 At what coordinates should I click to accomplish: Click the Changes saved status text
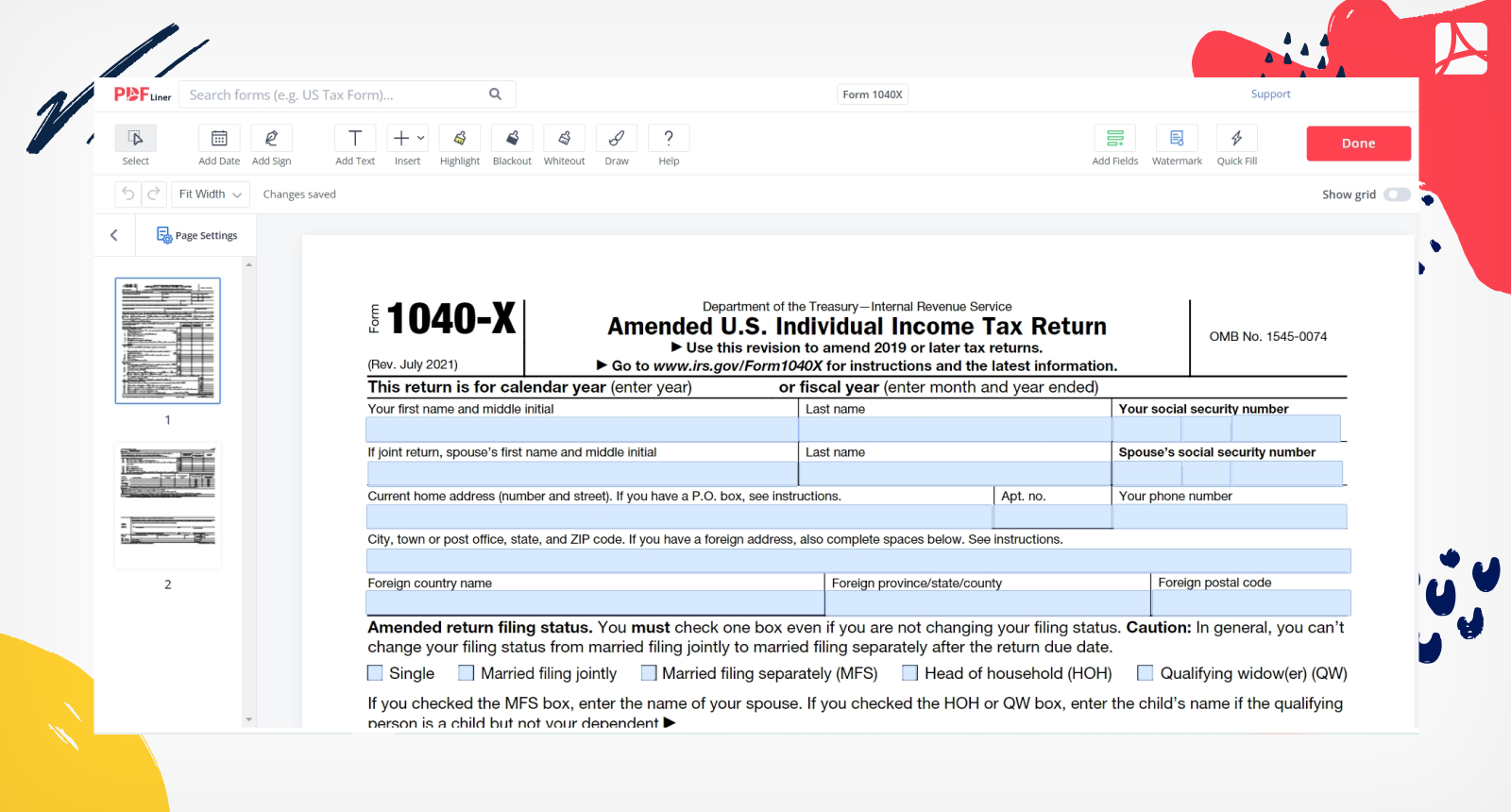click(x=299, y=195)
